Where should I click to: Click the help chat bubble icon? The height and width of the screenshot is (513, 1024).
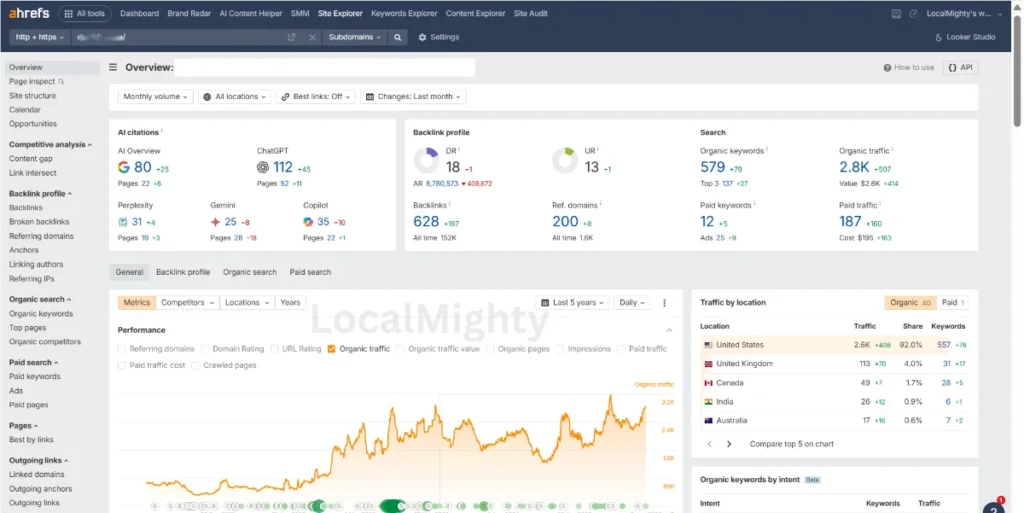(x=994, y=508)
